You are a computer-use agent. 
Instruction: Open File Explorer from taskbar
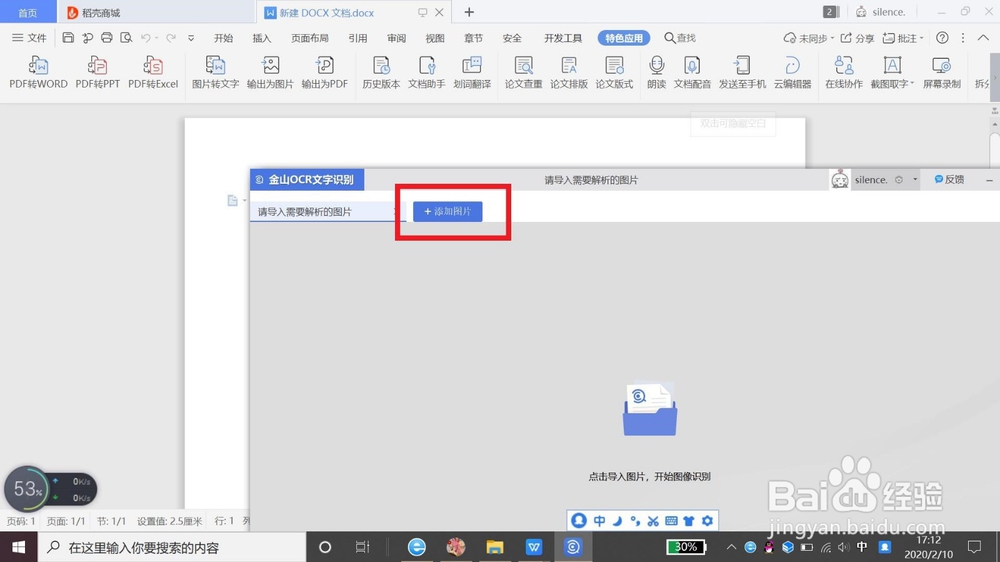click(494, 547)
